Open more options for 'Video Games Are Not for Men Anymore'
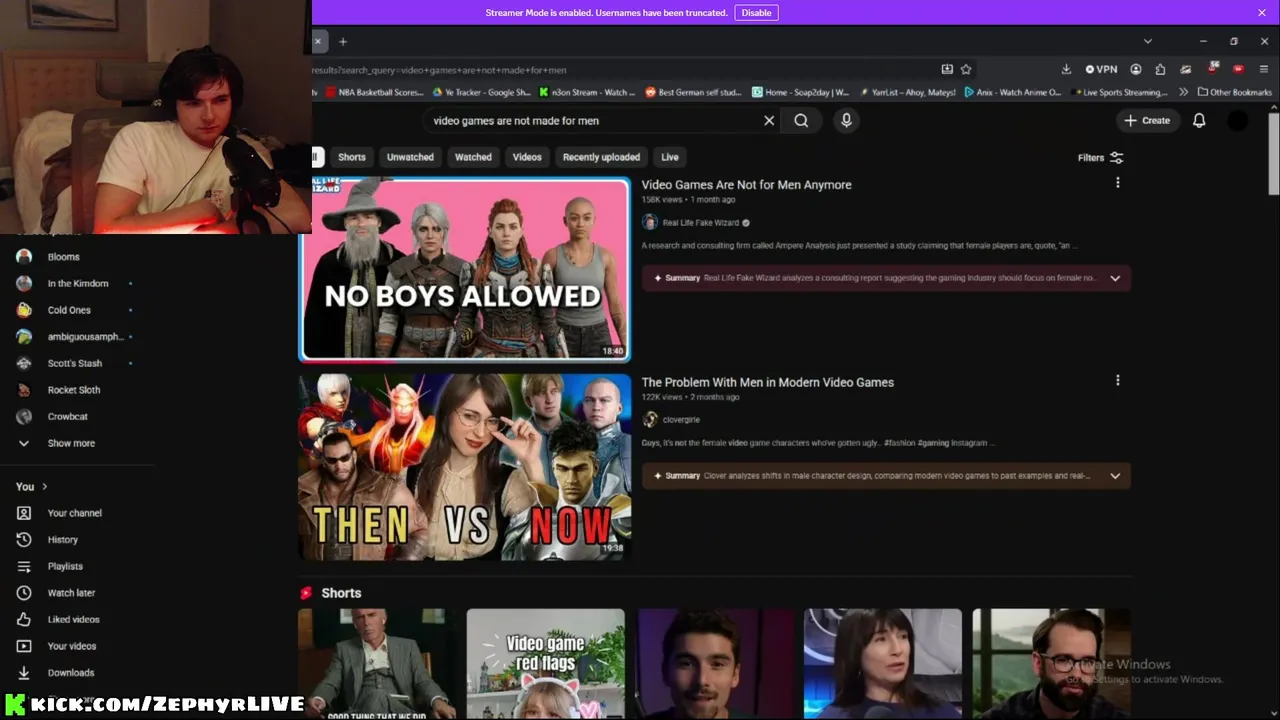The image size is (1280, 720). [x=1117, y=183]
